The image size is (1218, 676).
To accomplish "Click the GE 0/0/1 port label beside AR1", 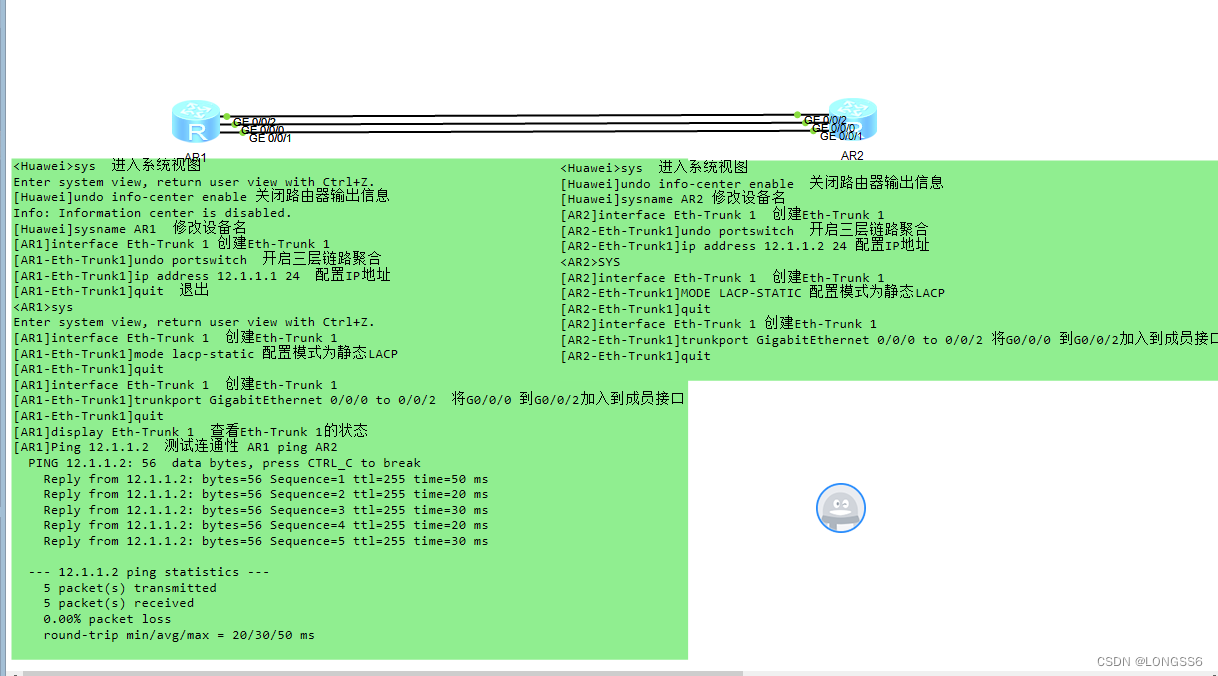I will point(270,138).
